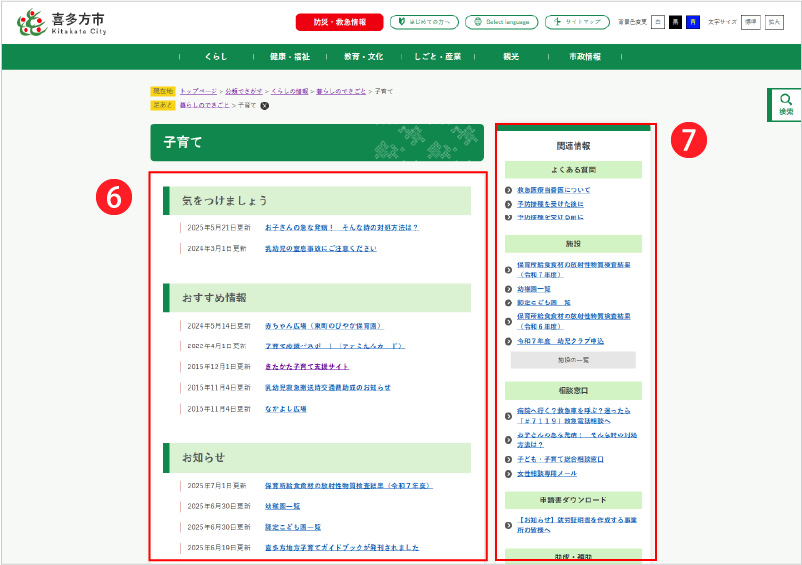Open the サイトマップ button

coord(577,22)
